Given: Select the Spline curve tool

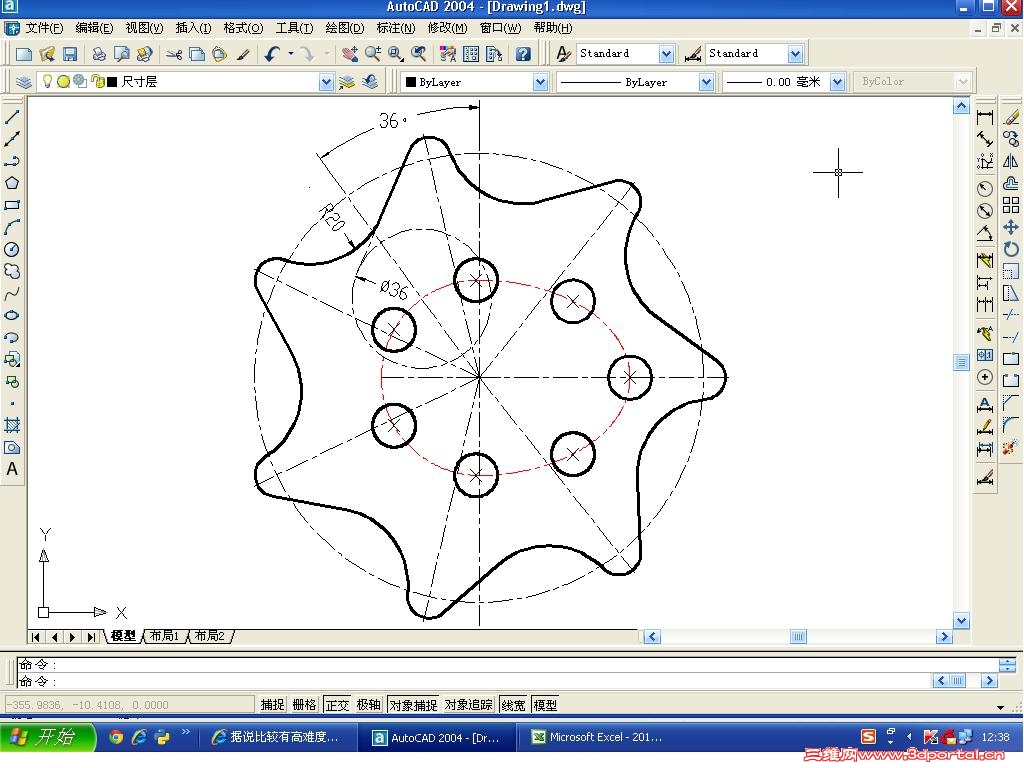Looking at the screenshot, I should [x=12, y=293].
